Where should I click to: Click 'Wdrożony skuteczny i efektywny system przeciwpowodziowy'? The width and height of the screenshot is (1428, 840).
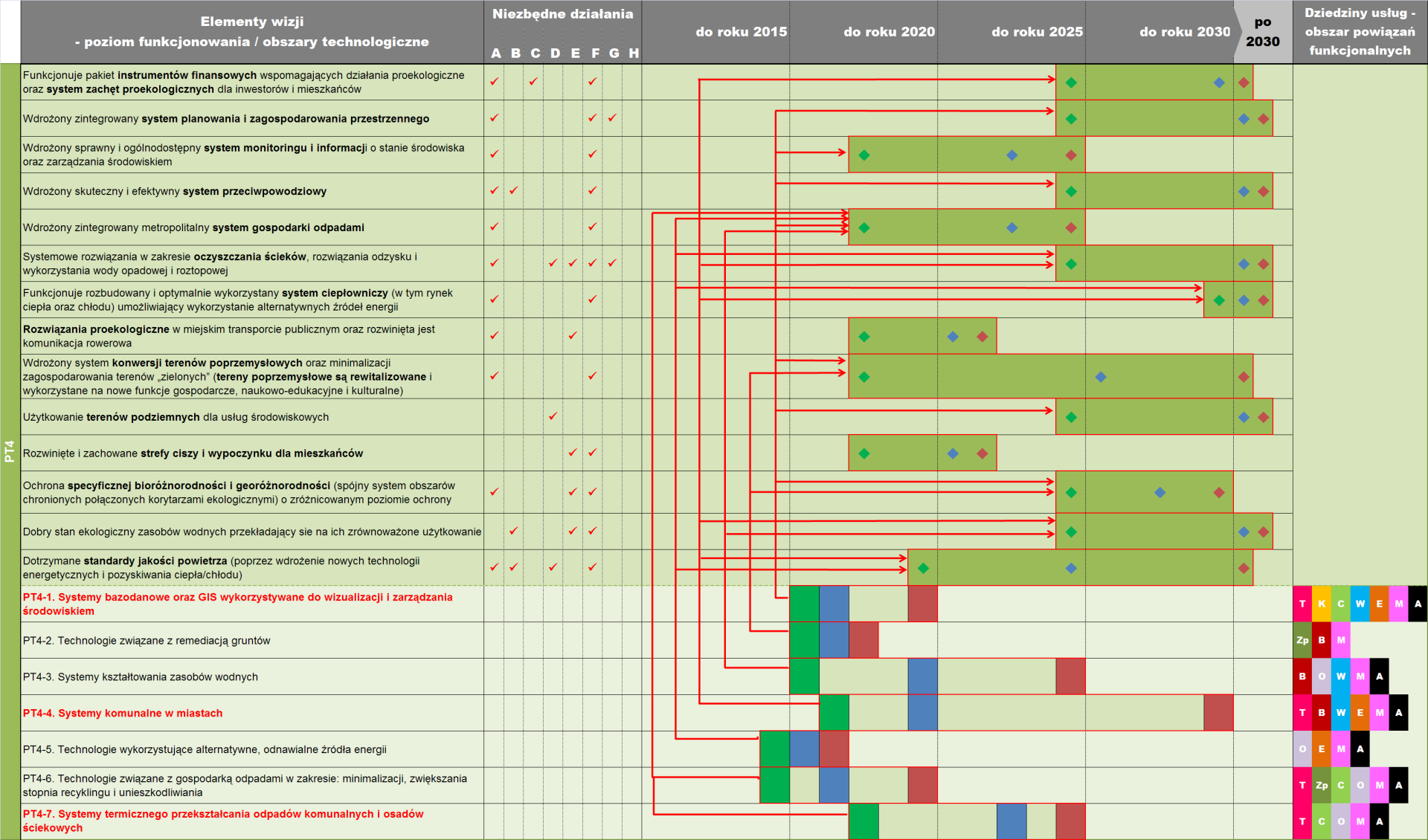pos(175,192)
